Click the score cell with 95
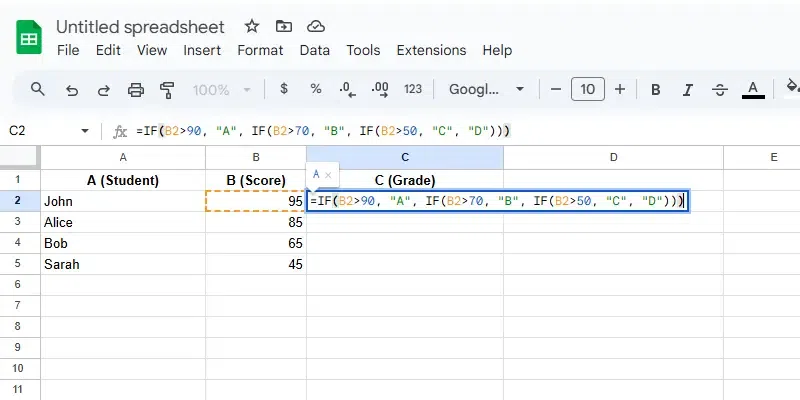Screen dimensions: 800x400 coord(256,201)
